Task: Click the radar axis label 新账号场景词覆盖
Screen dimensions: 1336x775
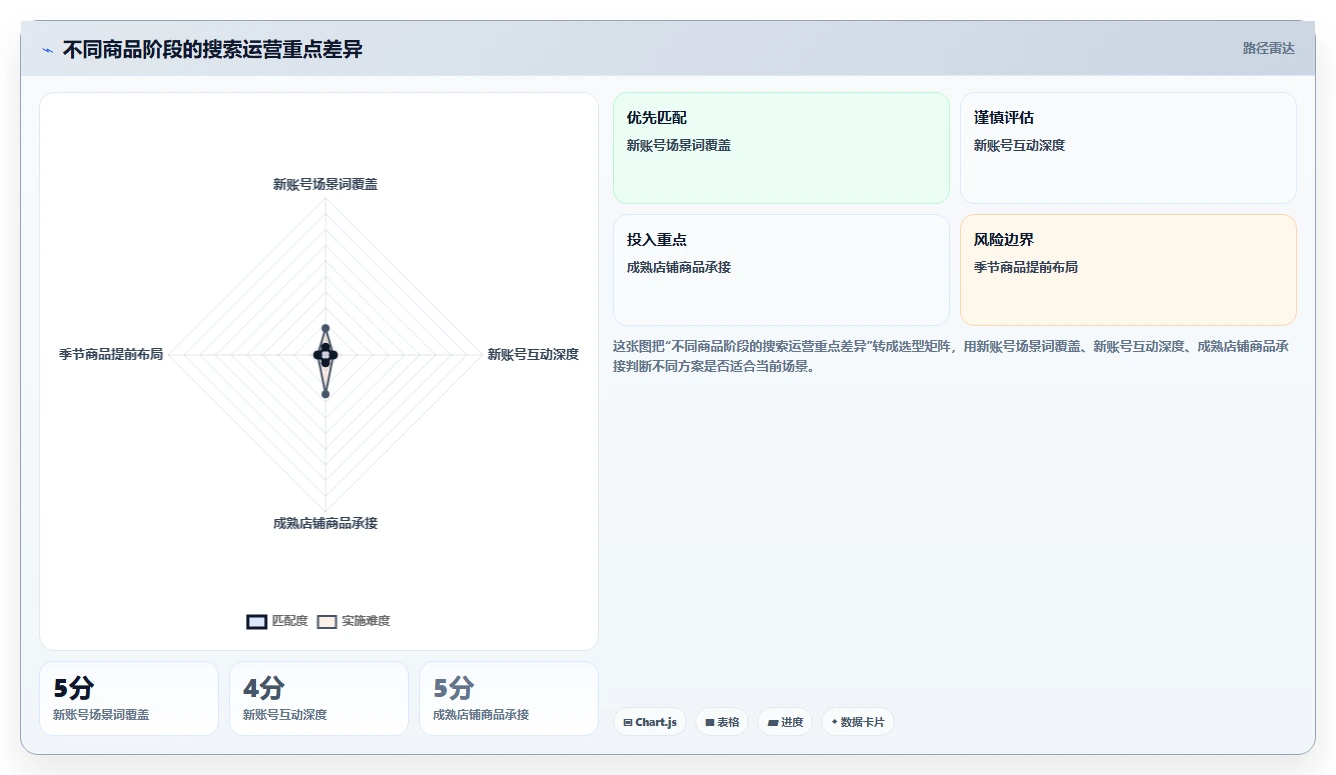Action: pos(325,184)
